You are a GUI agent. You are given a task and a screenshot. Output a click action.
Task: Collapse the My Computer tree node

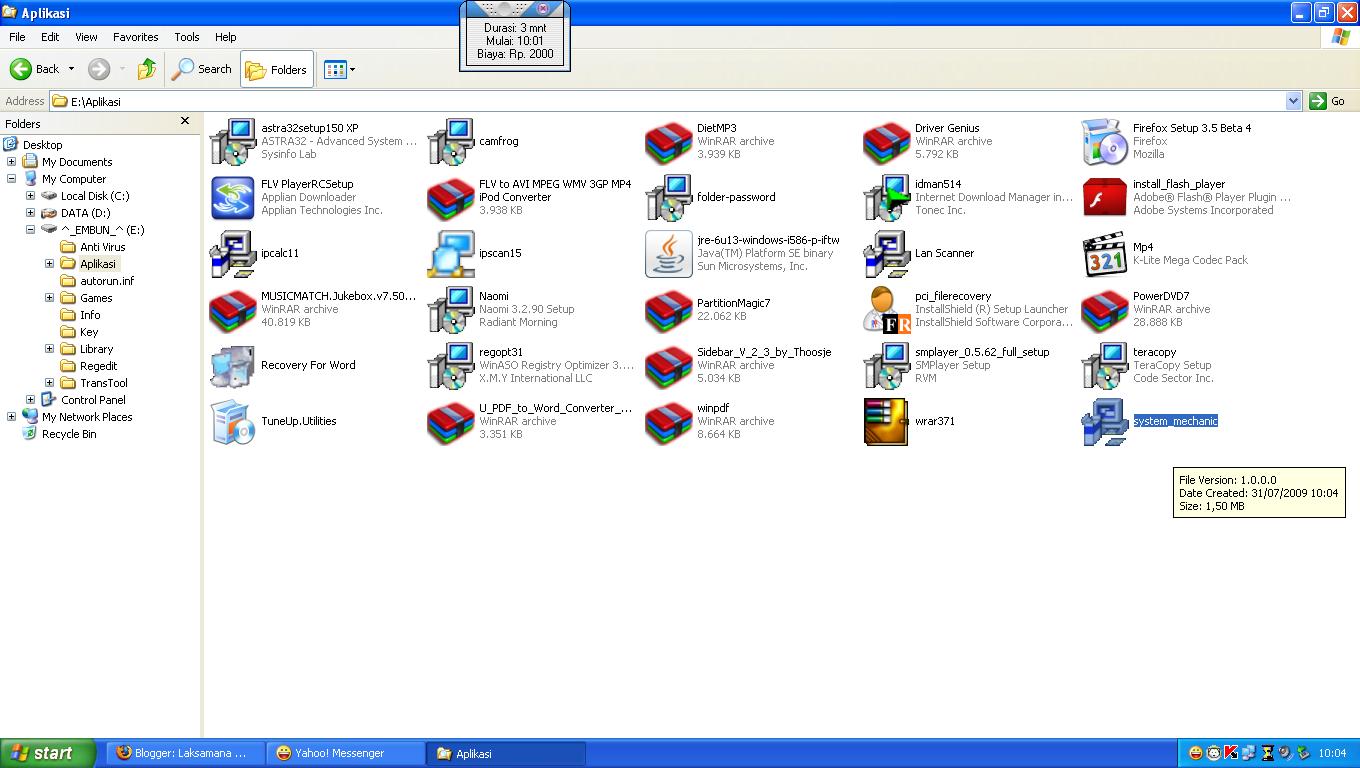click(11, 179)
